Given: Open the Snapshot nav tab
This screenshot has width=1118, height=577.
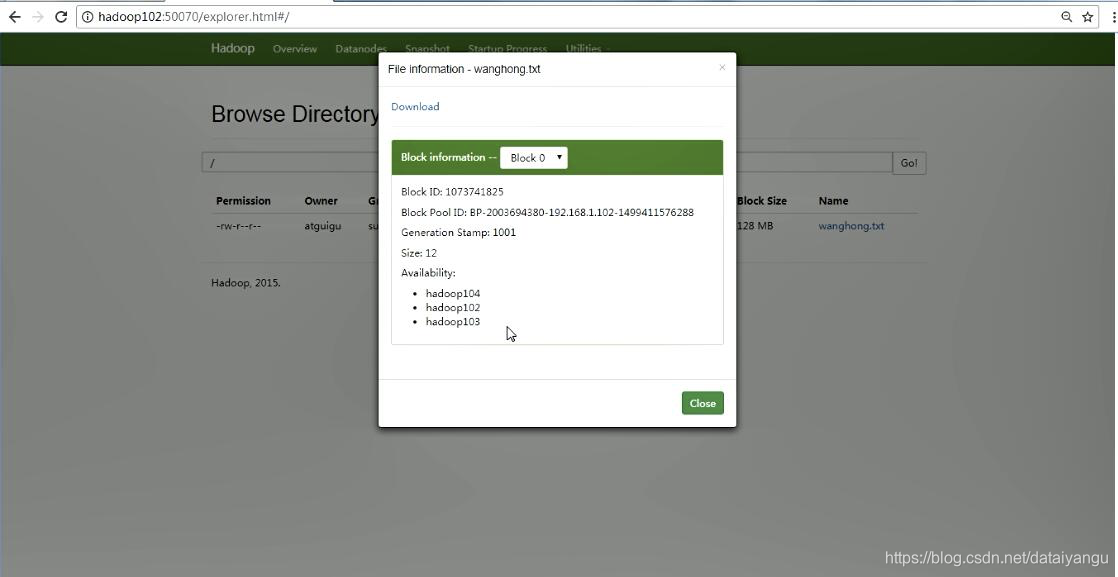Looking at the screenshot, I should (427, 49).
